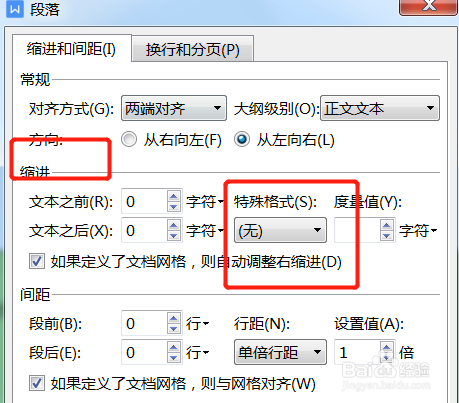Select the 从右向左(F) direction radio button
Viewport: 459px width, 403px height.
129,139
